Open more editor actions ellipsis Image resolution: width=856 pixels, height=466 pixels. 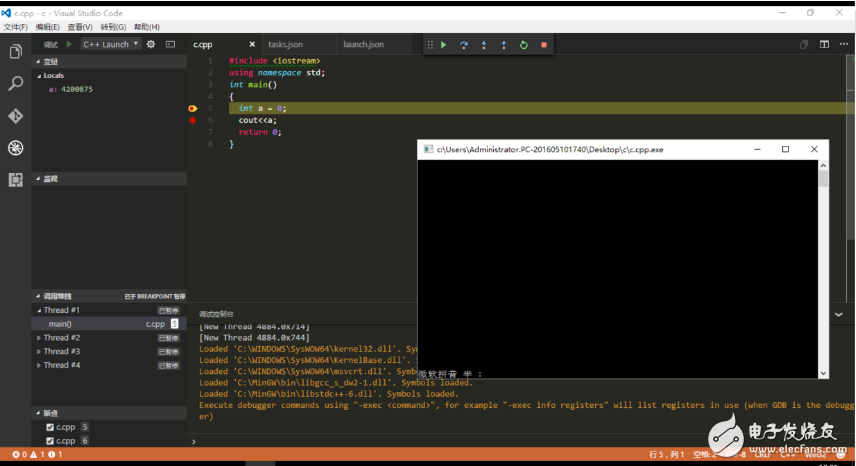[x=844, y=44]
